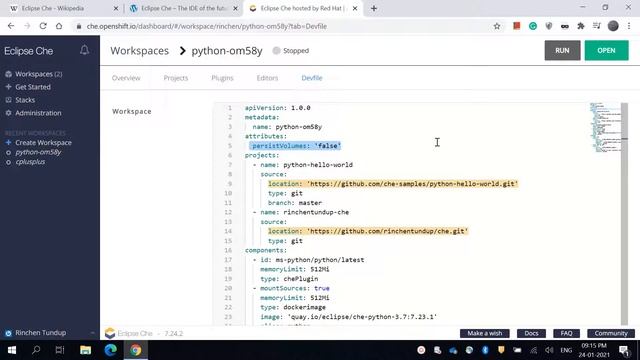The width and height of the screenshot is (640, 360).
Task: Click the rinchentundup/che.git location line
Action: click(x=368, y=231)
